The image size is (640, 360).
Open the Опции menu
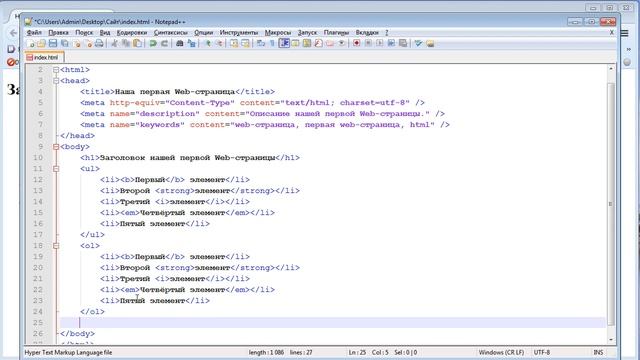[x=203, y=32]
